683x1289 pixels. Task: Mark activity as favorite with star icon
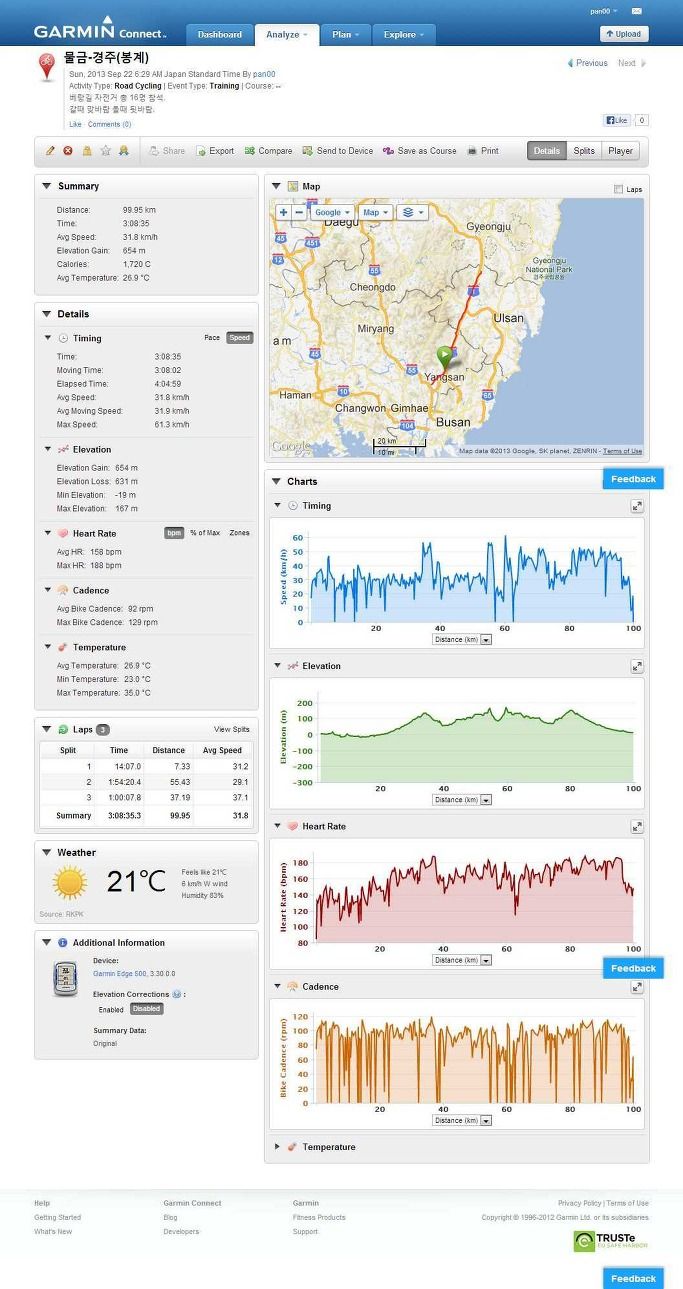105,151
